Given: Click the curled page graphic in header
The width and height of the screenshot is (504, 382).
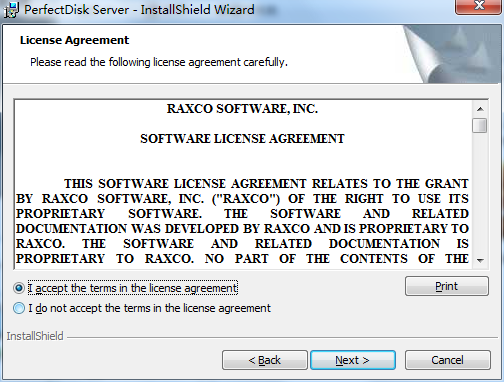Looking at the screenshot, I should coord(452,54).
